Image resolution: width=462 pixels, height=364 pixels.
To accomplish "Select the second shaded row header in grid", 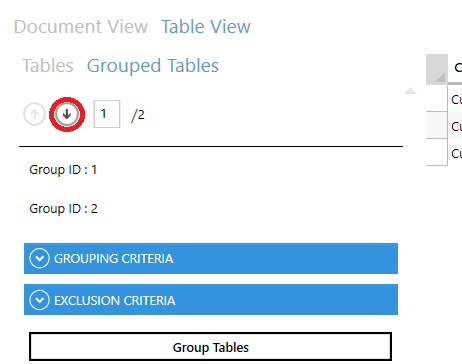I will tap(437, 125).
